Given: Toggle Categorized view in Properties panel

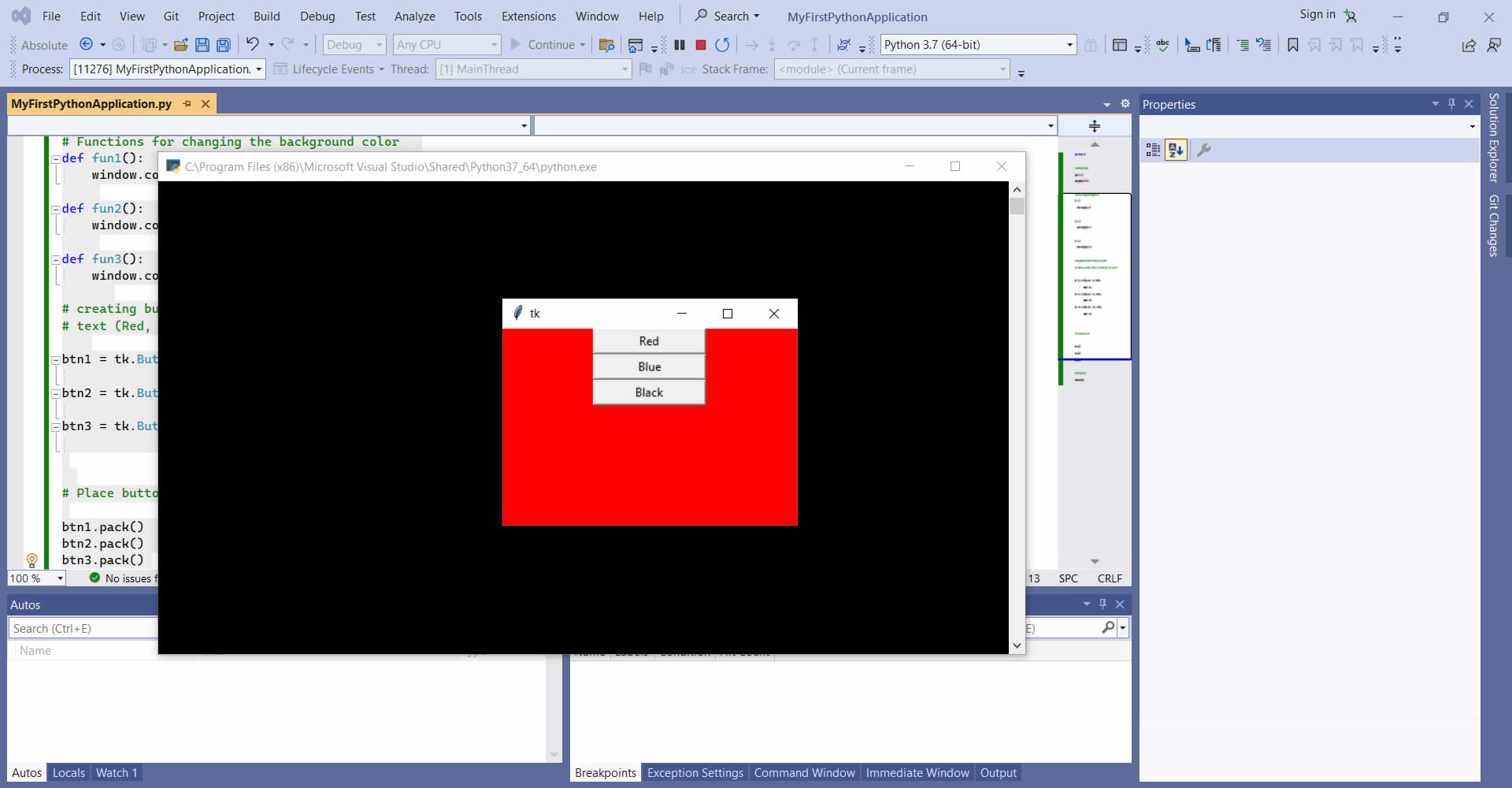Looking at the screenshot, I should [1153, 150].
